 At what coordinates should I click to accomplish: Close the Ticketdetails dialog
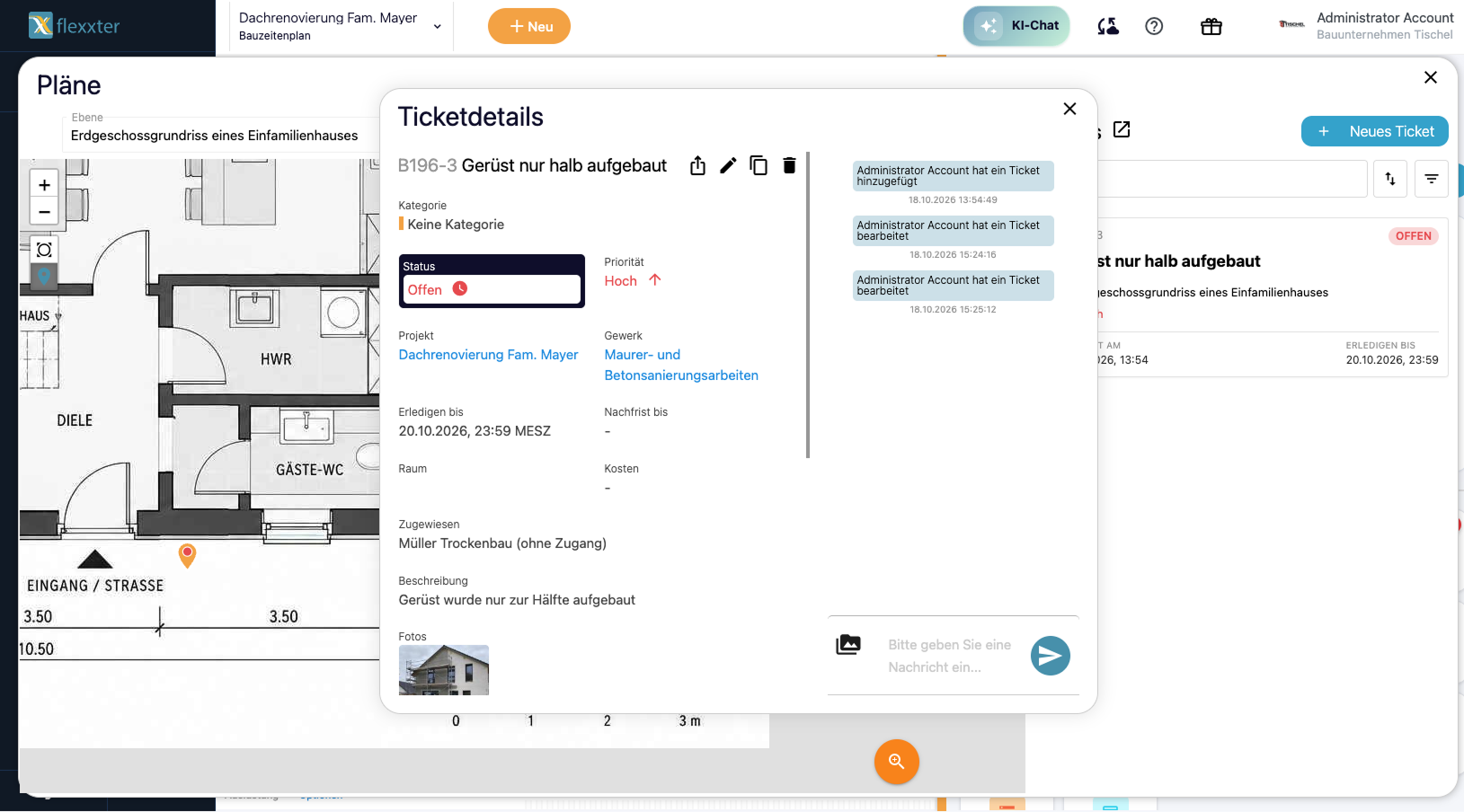pyautogui.click(x=1069, y=109)
